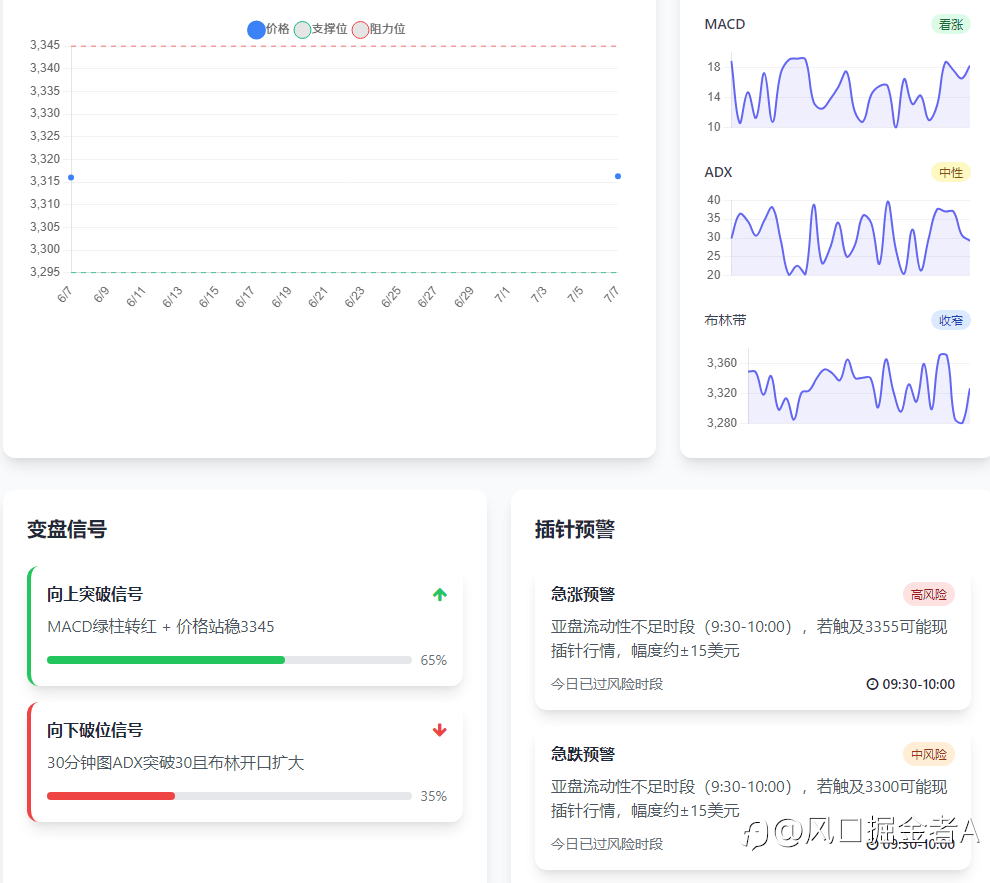Click the 看涨 badge next to MACD
This screenshot has width=990, height=883.
[x=951, y=25]
